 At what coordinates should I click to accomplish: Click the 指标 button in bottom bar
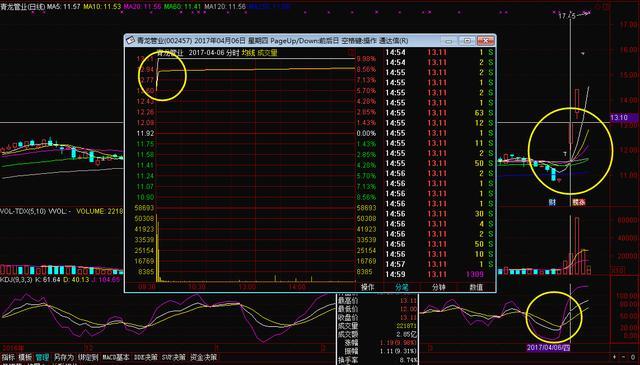click(8, 357)
